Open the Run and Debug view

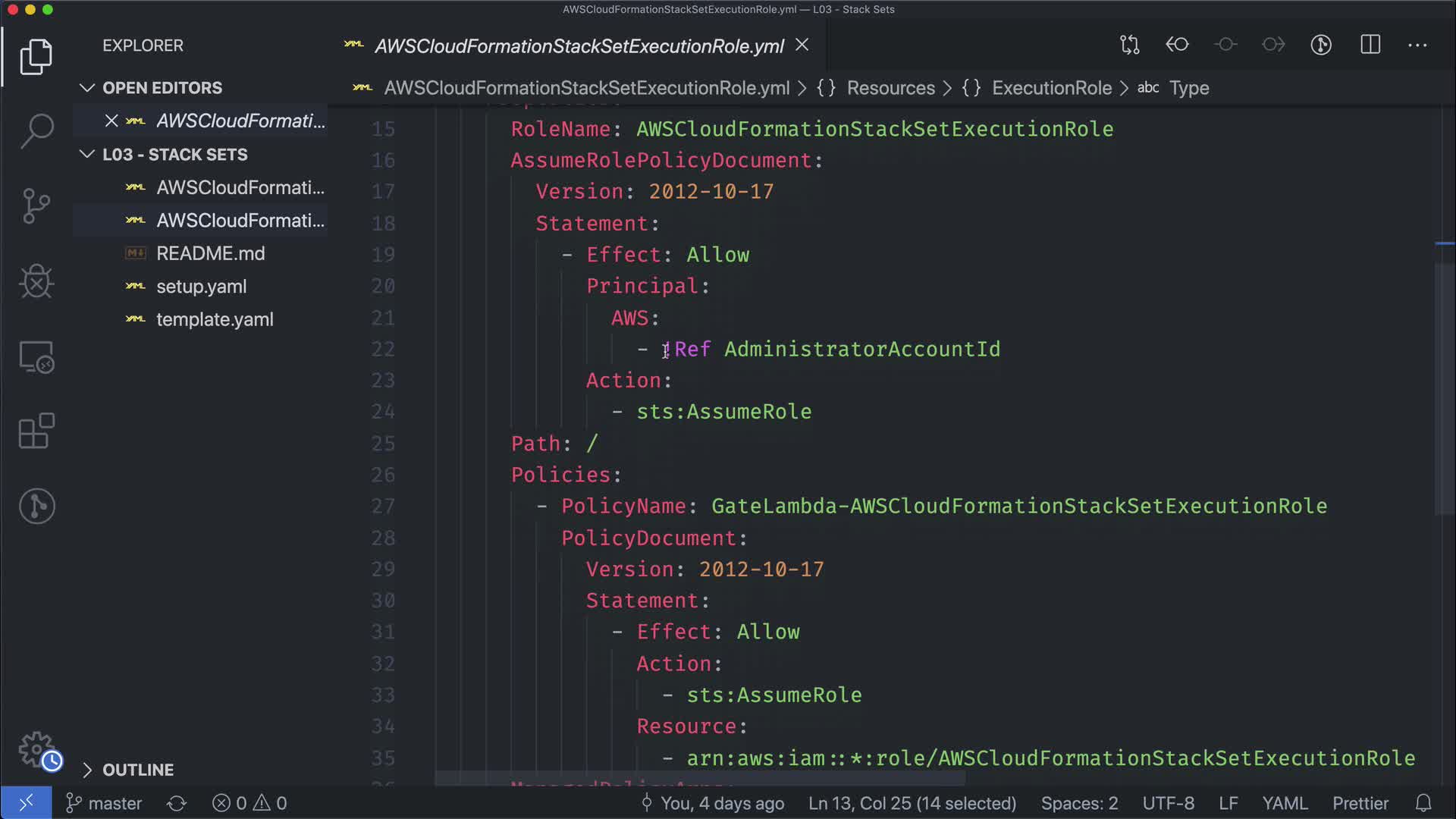tap(36, 281)
